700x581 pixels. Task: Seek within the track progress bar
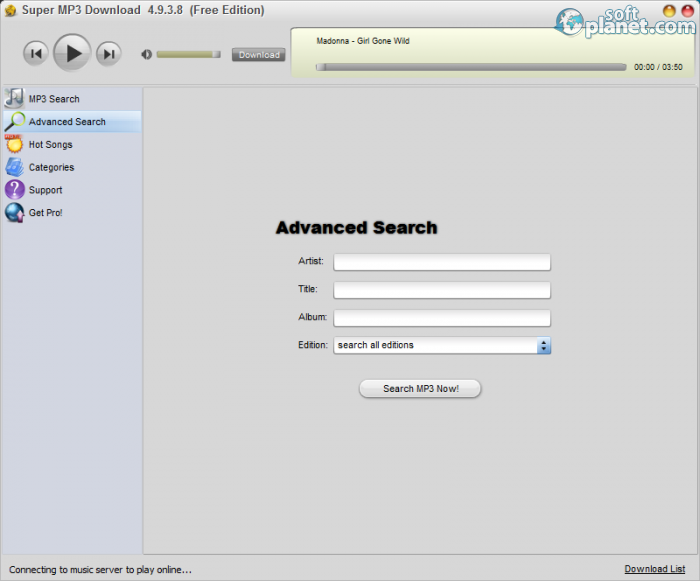[x=471, y=67]
